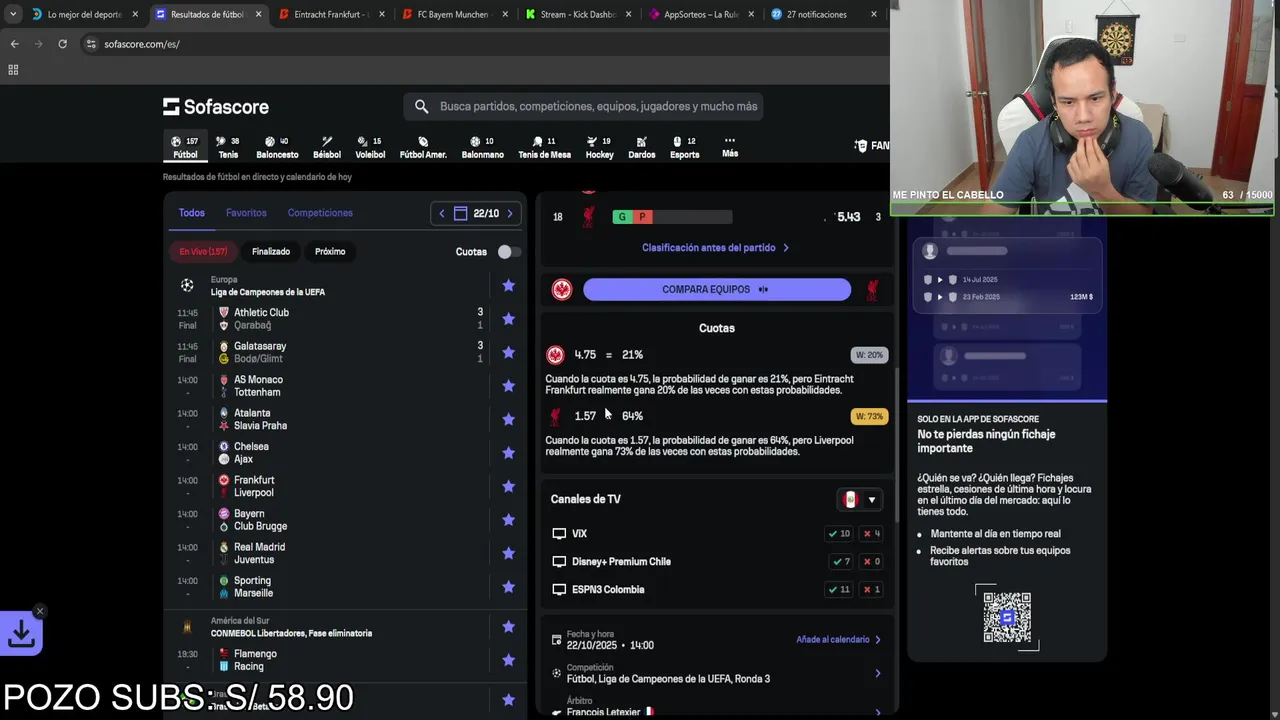Upvote the VIX channel
The image size is (1280, 720).
pos(841,534)
